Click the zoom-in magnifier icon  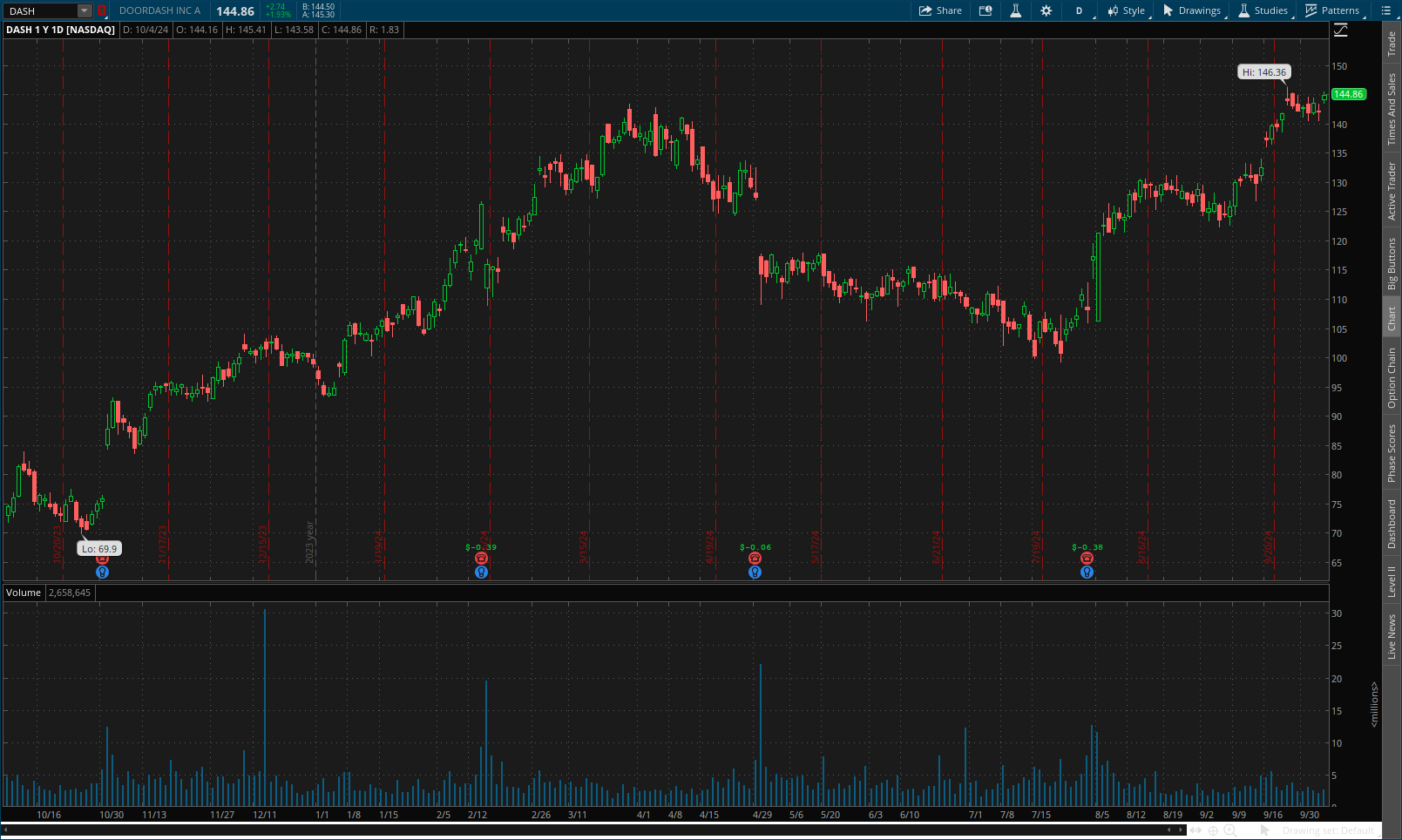click(x=1229, y=830)
